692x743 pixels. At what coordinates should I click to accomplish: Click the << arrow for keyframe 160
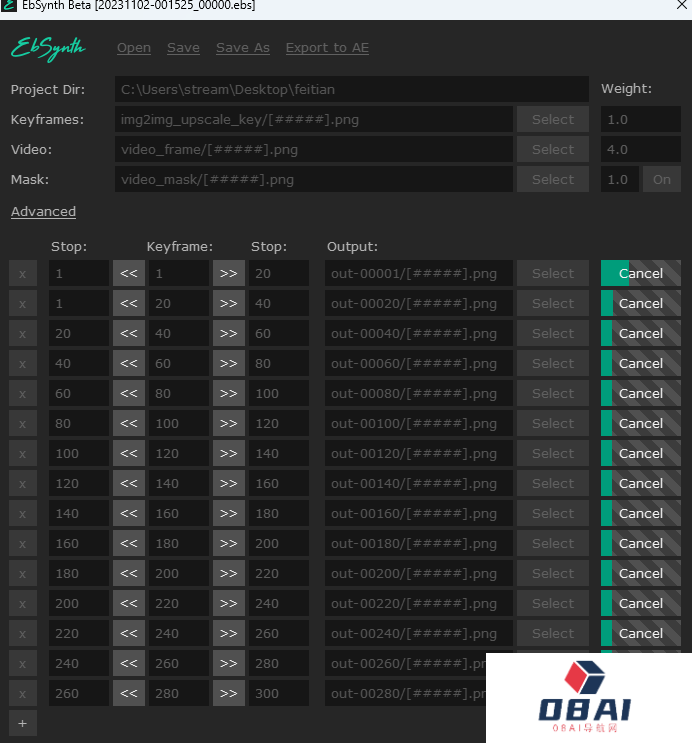click(x=128, y=513)
